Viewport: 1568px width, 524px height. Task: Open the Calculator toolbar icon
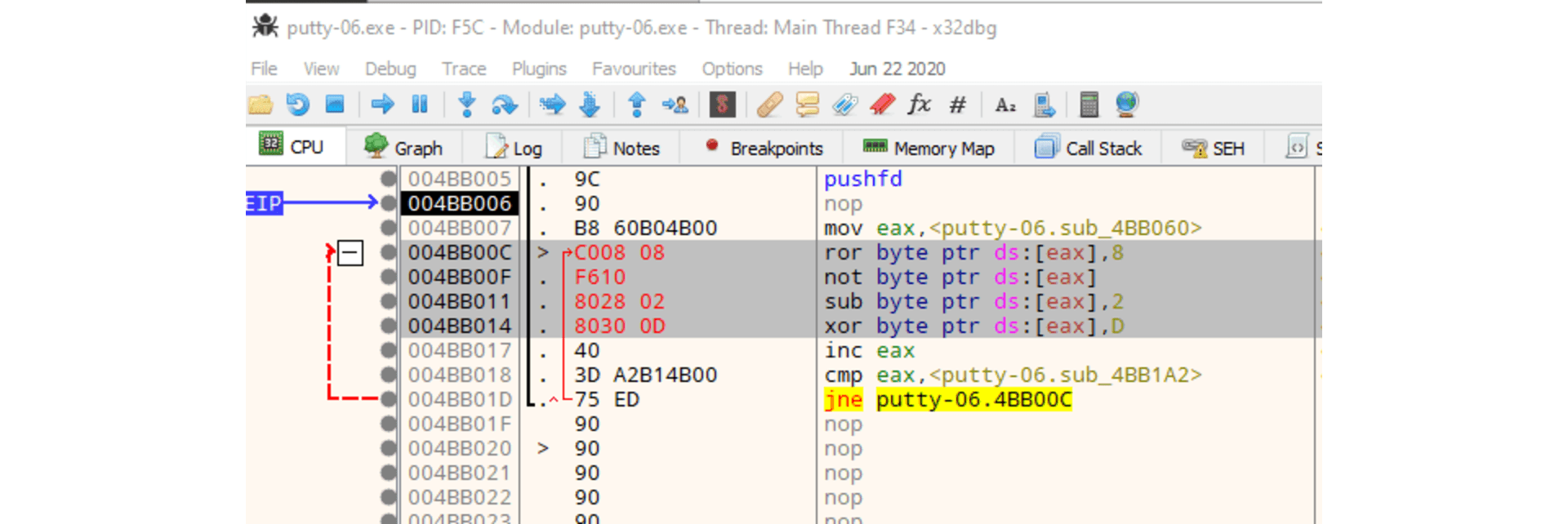coord(1089,104)
